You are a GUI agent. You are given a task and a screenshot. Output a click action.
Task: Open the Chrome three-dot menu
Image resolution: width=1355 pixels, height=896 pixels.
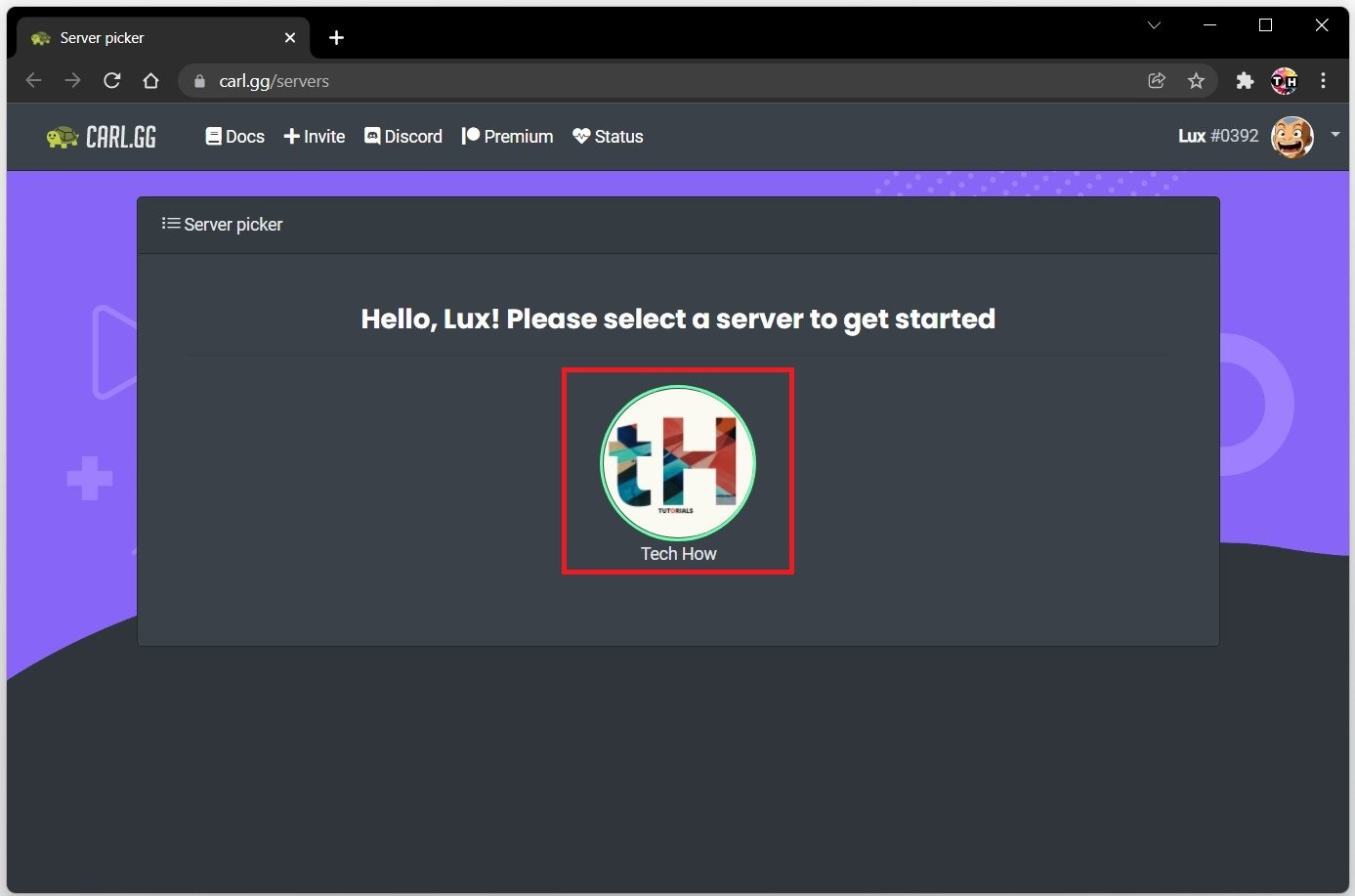pos(1324,81)
